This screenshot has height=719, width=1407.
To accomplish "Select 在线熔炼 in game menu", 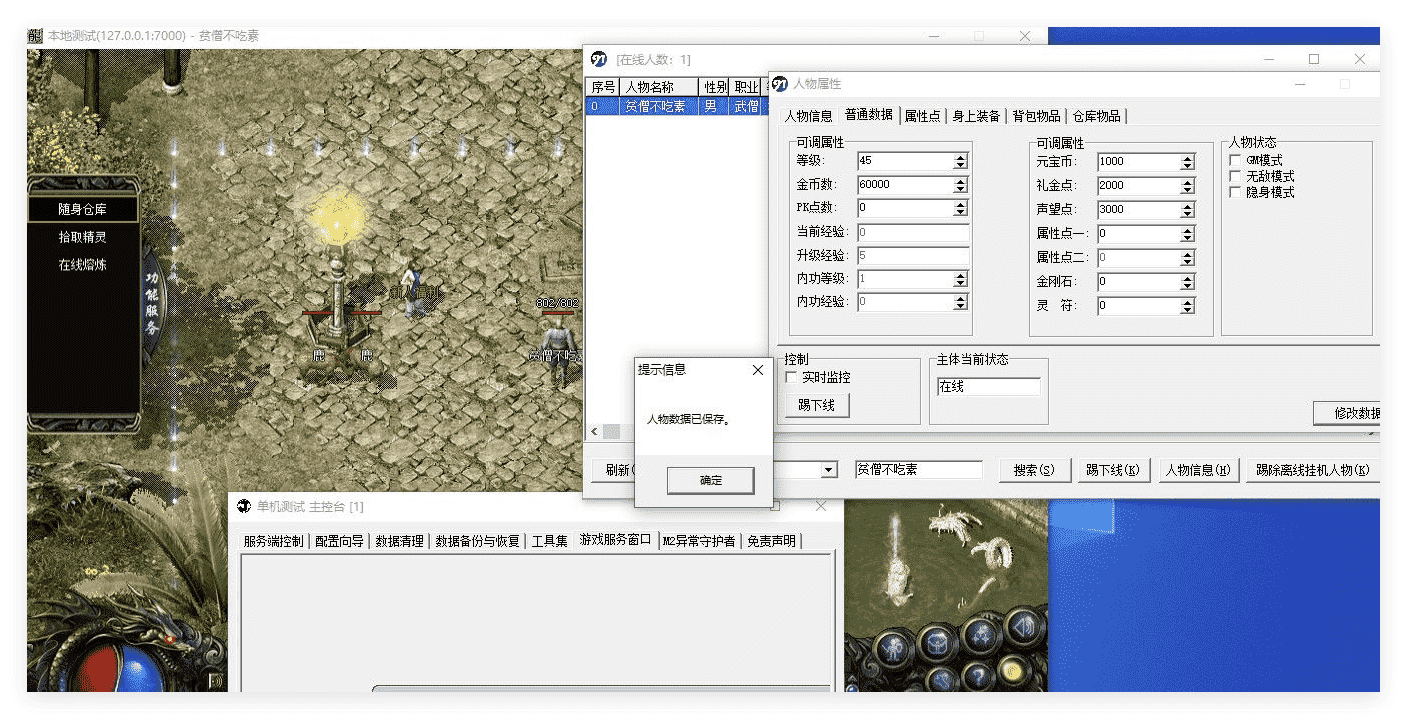I will click(82, 265).
